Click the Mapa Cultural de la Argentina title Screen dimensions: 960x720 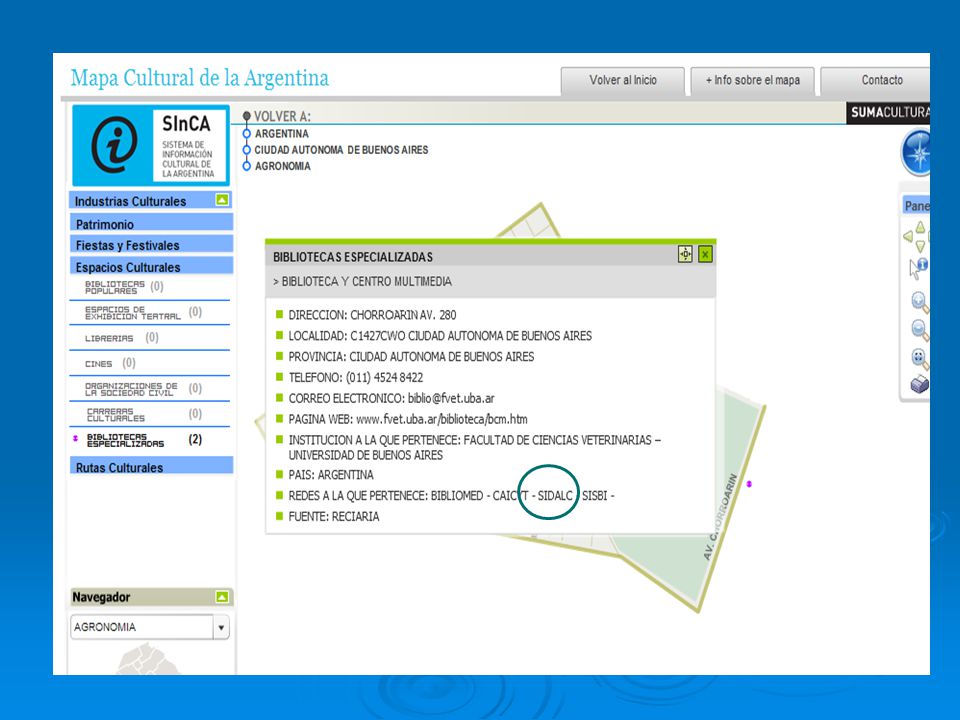click(200, 78)
